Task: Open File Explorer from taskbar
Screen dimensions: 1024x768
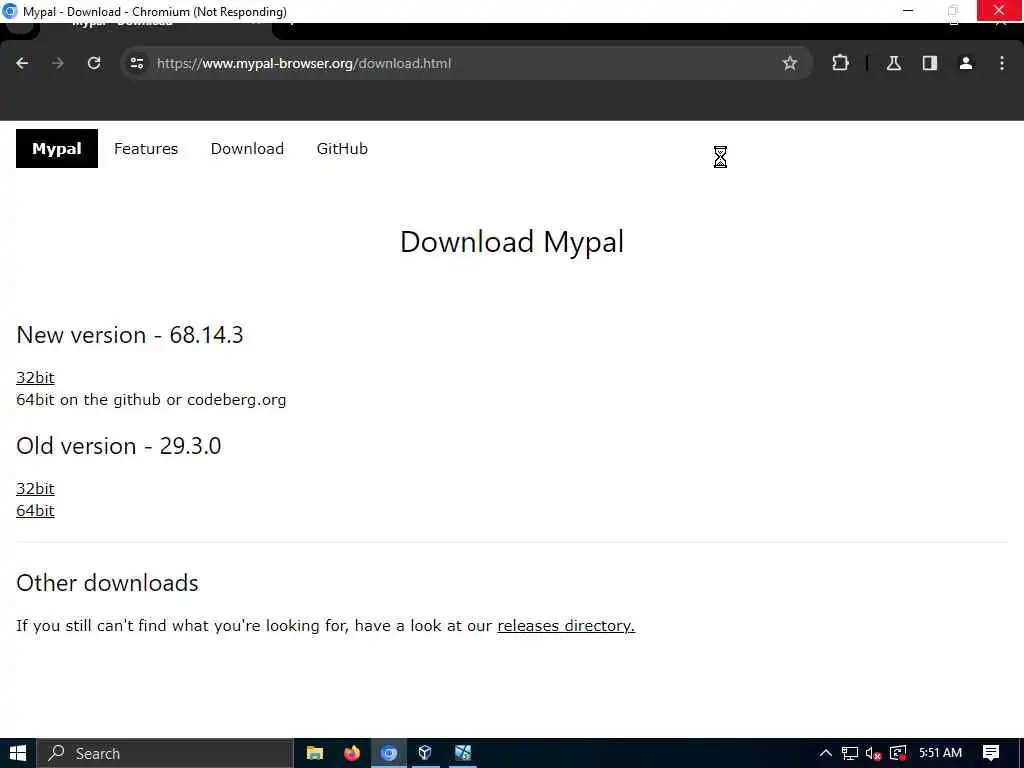Action: [315, 753]
